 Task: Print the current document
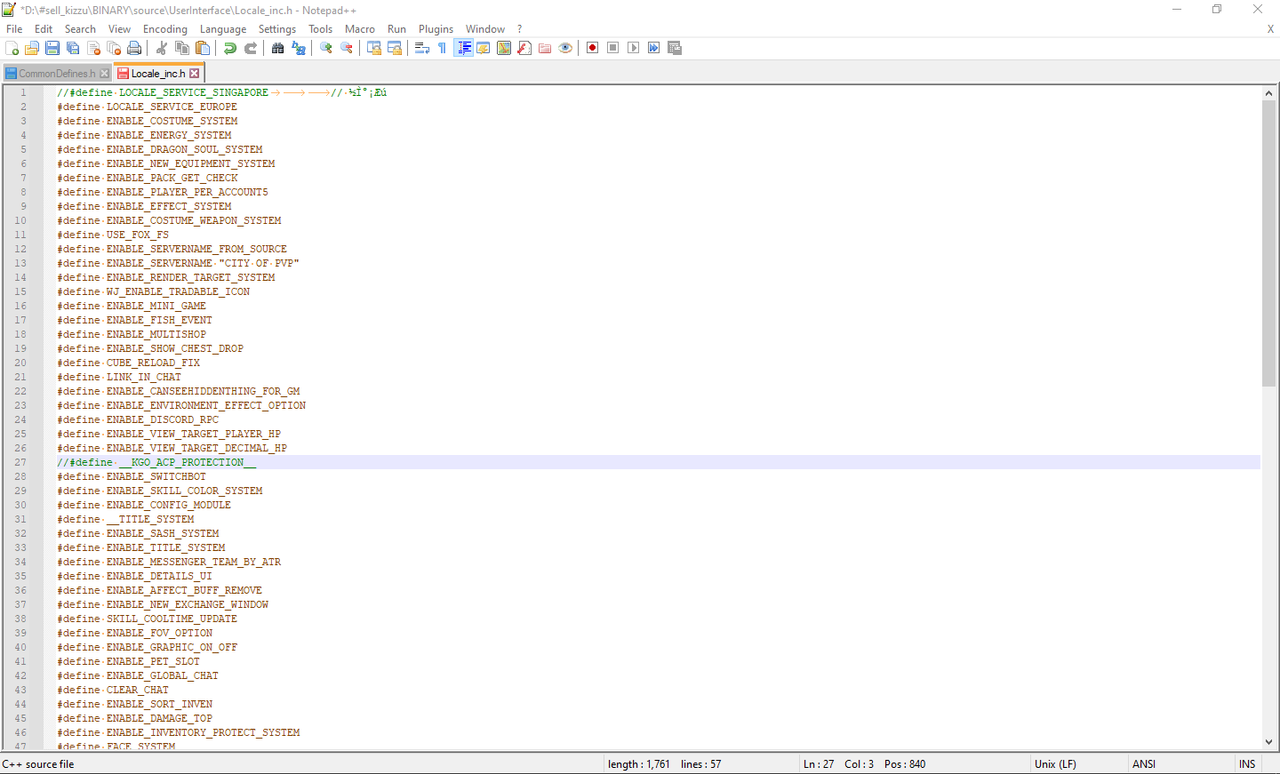[134, 48]
